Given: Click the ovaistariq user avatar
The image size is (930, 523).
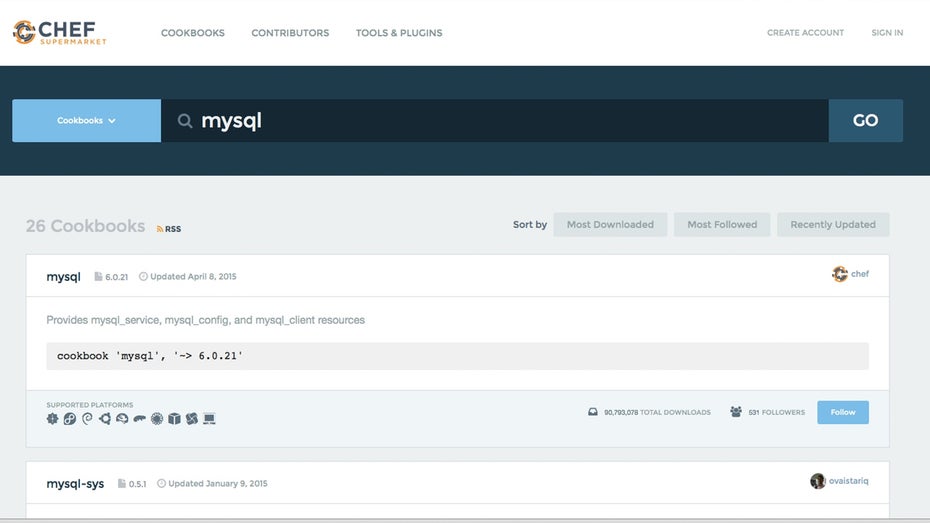Looking at the screenshot, I should point(818,481).
